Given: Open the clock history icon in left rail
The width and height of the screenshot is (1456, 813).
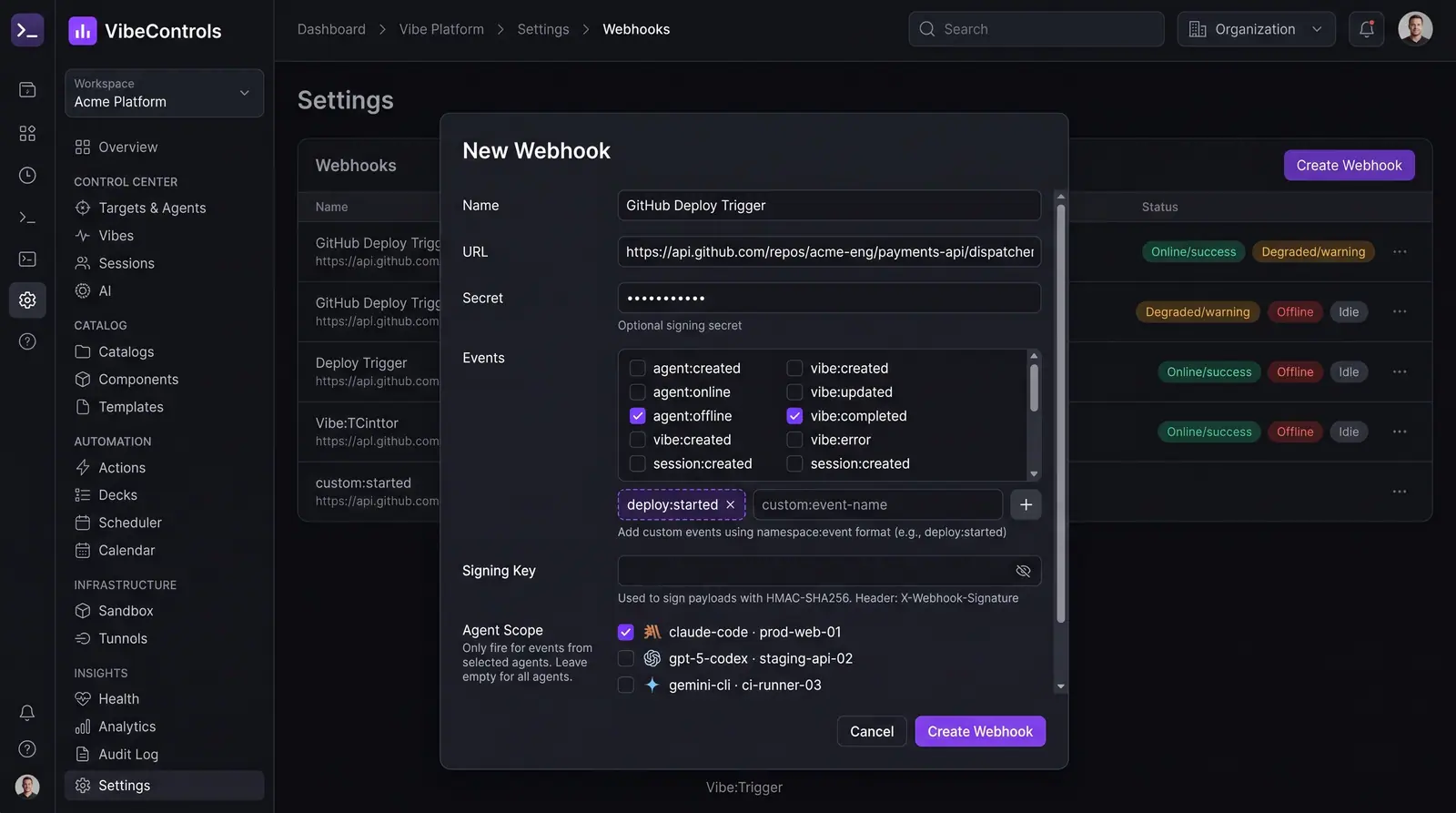Looking at the screenshot, I should (27, 176).
